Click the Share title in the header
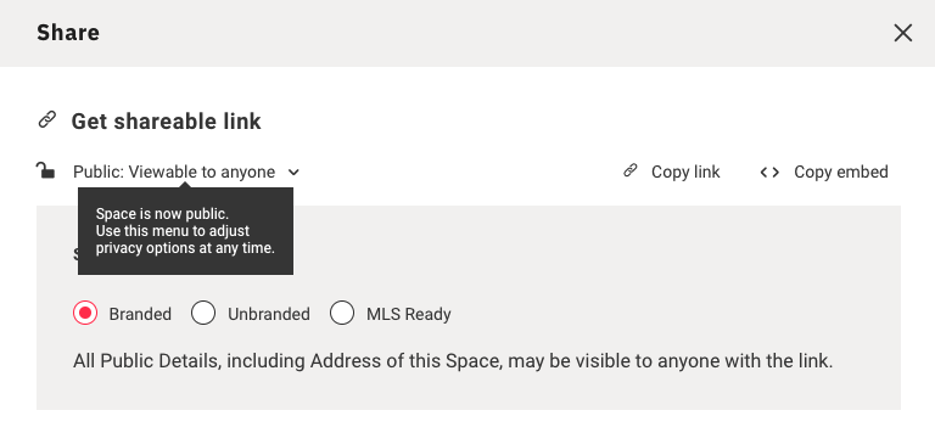Screen dimensions: 936x444 pyautogui.click(x=68, y=33)
